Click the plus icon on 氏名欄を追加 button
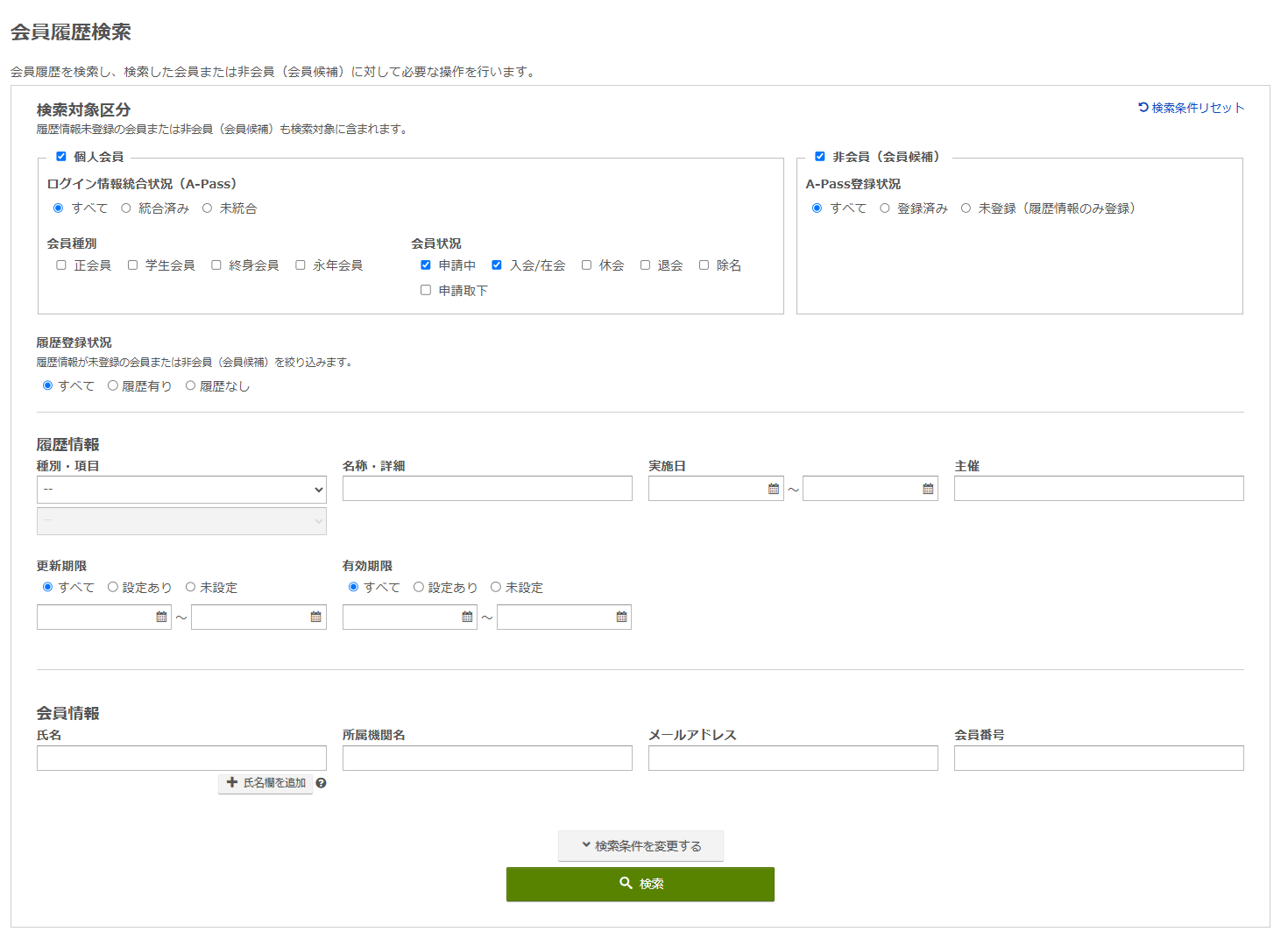The width and height of the screenshot is (1288, 939). click(231, 783)
